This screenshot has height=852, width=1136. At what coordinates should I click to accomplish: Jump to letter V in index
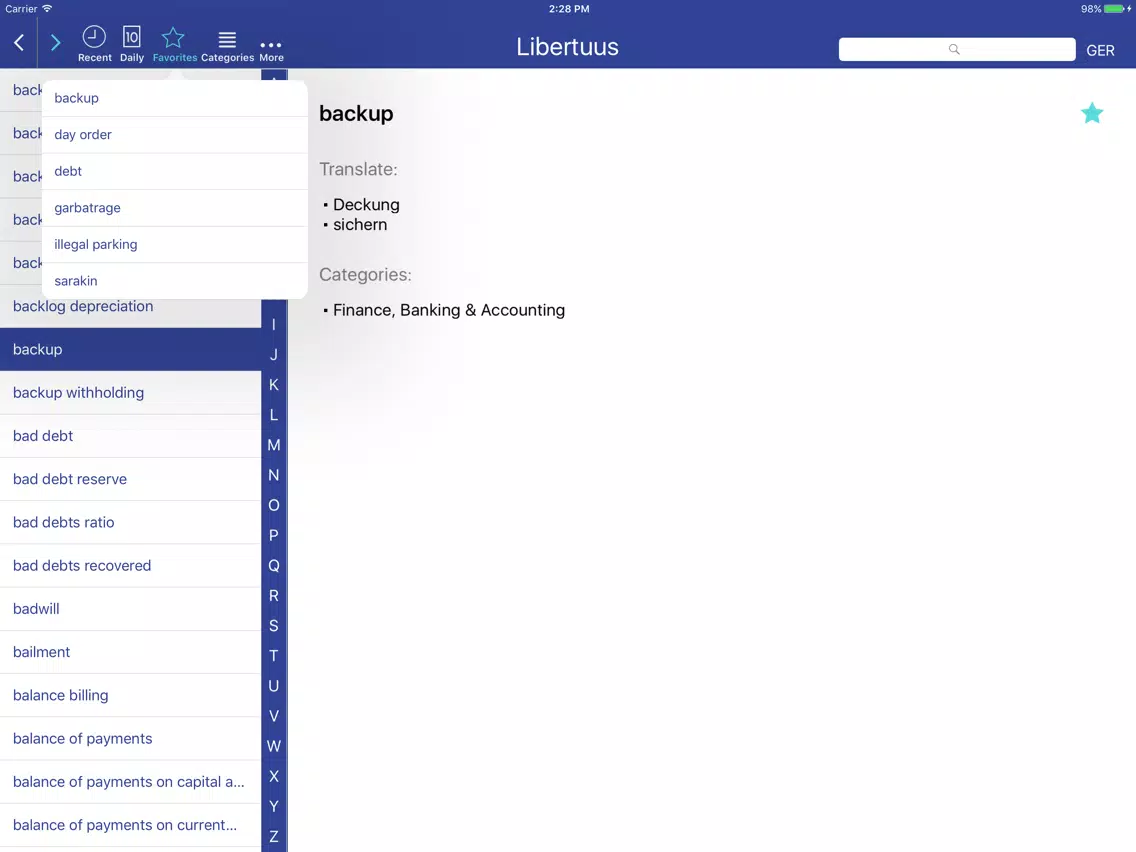coord(274,716)
